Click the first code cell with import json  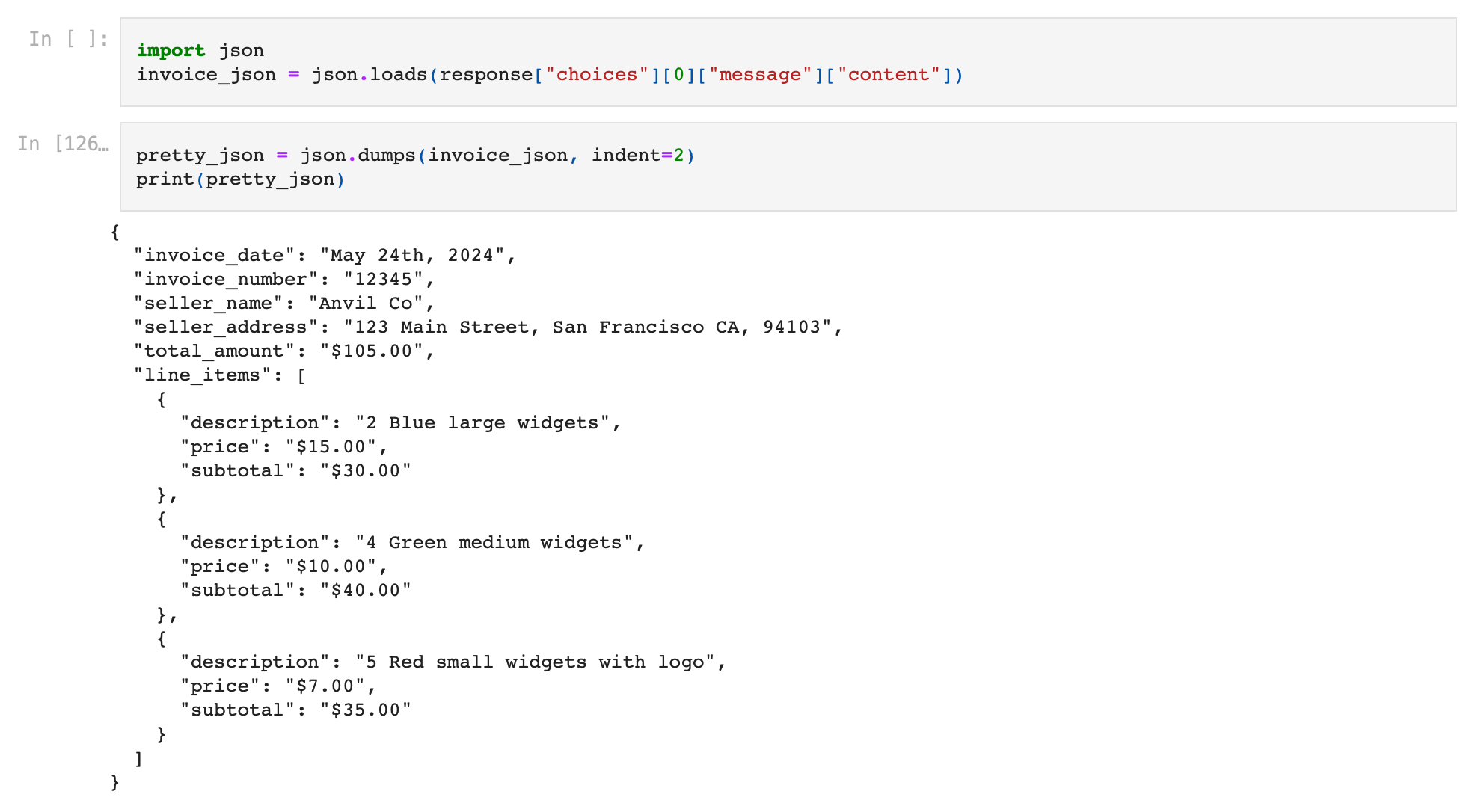787,62
